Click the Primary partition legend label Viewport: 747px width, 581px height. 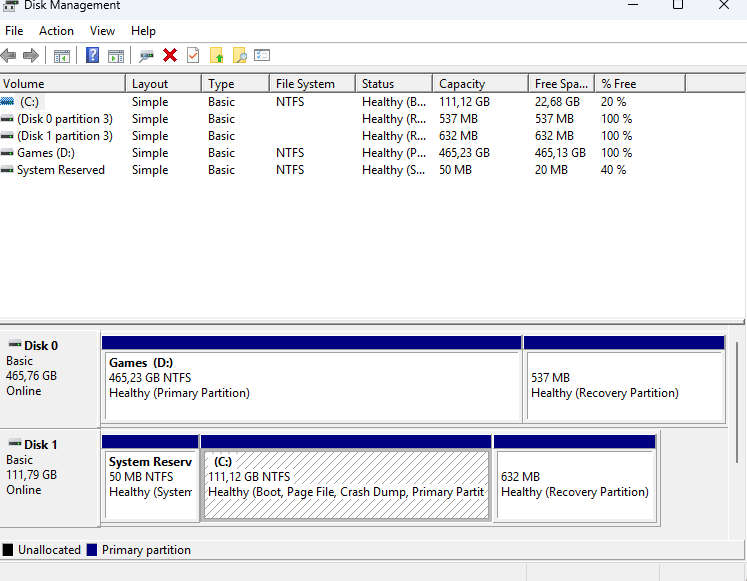pyautogui.click(x=146, y=550)
